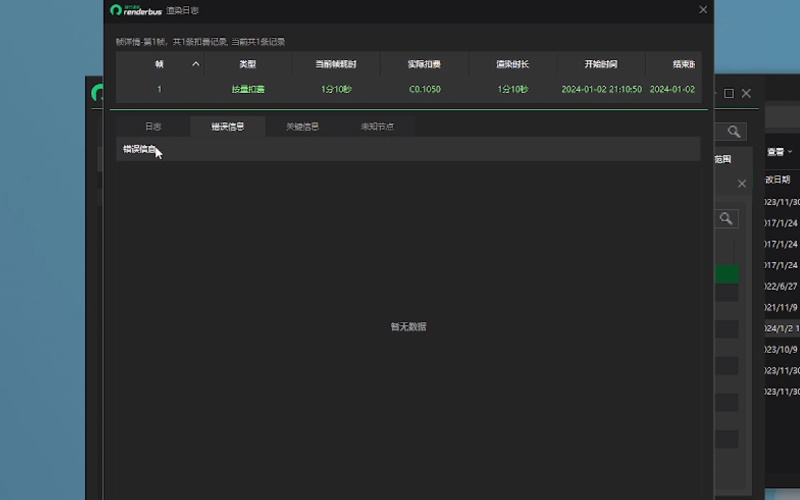
Task: Select frame number 1 cell in the table
Action: point(159,89)
